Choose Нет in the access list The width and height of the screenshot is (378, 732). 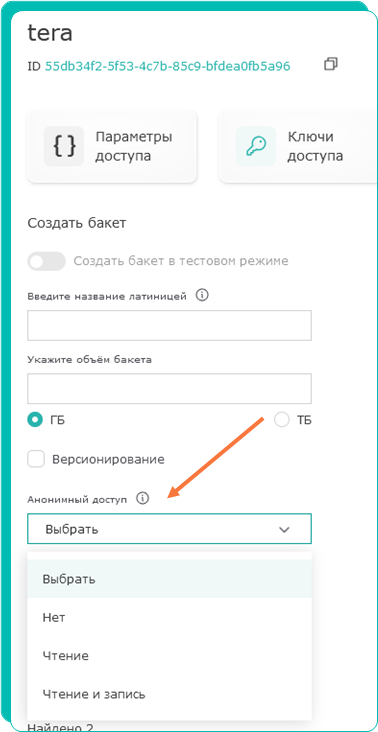coord(169,618)
